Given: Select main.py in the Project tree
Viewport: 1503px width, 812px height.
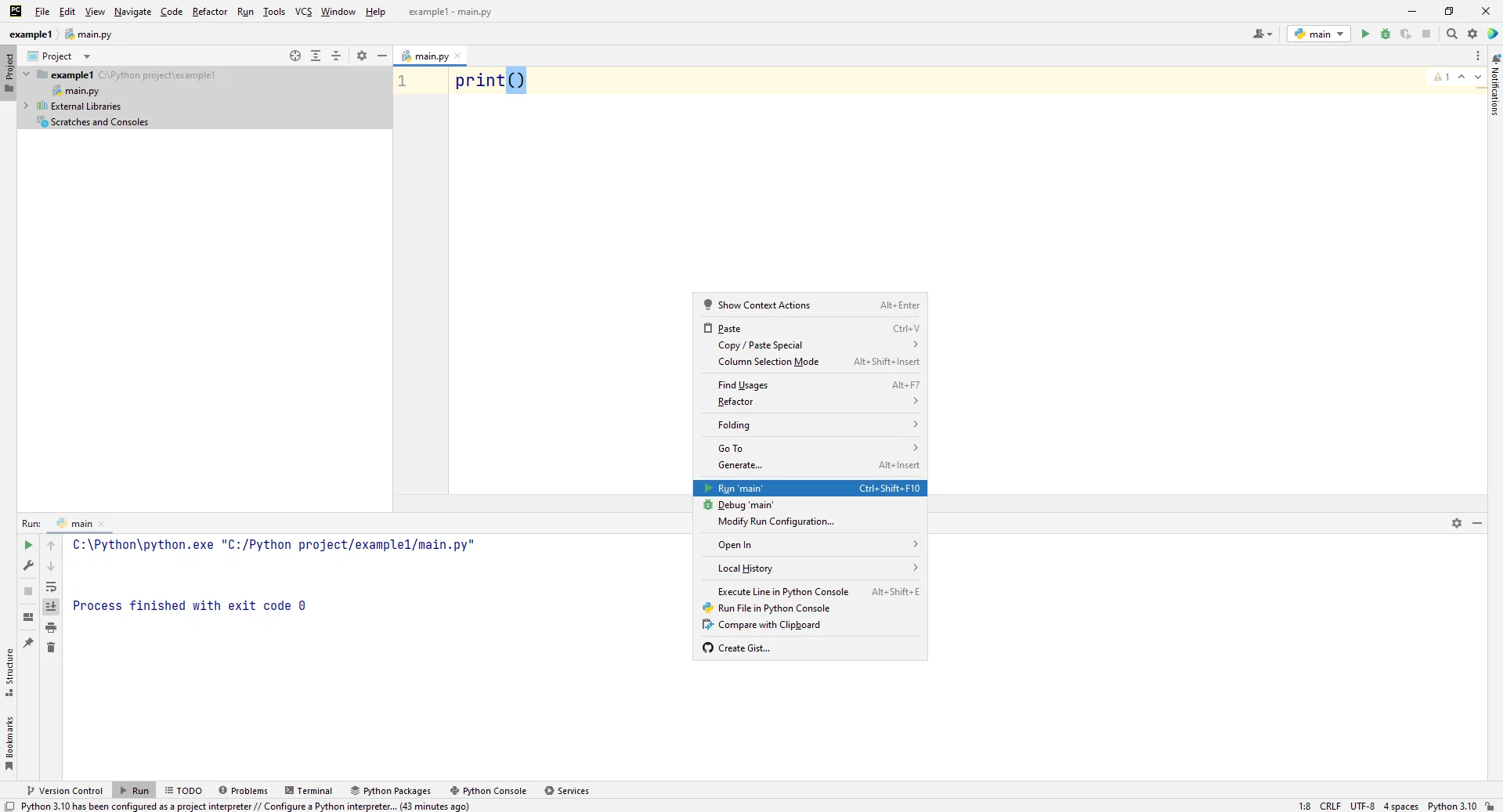Looking at the screenshot, I should click(81, 91).
